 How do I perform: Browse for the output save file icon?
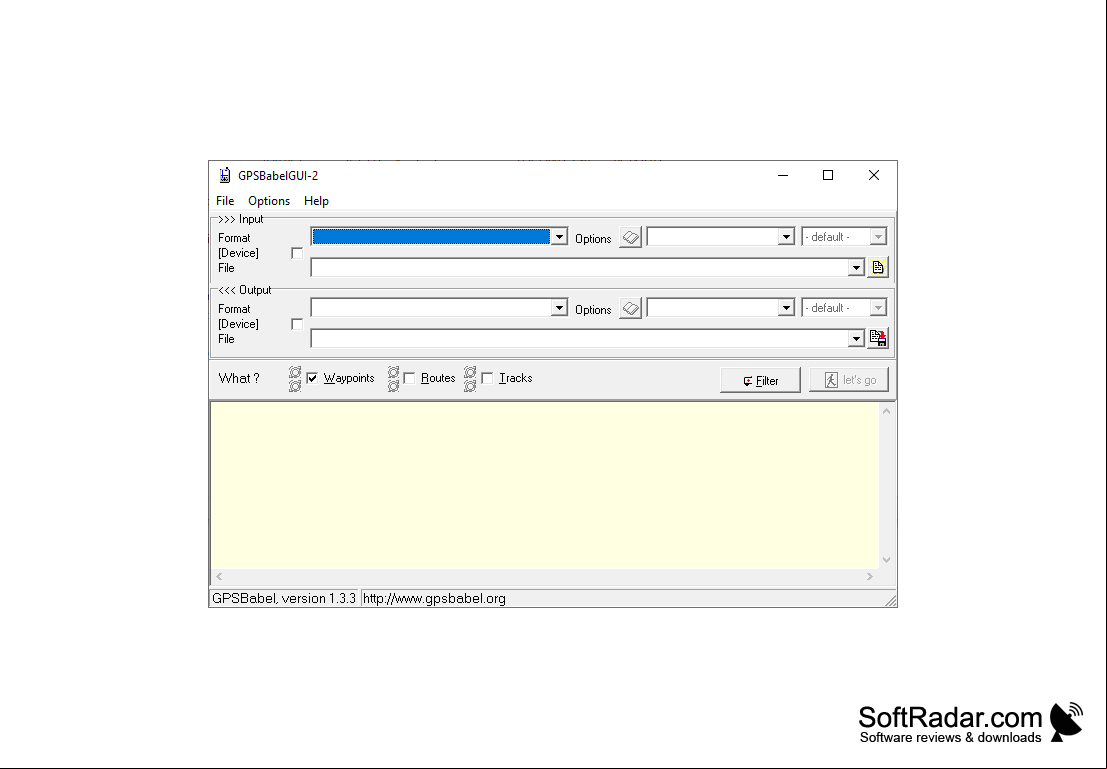(x=878, y=338)
